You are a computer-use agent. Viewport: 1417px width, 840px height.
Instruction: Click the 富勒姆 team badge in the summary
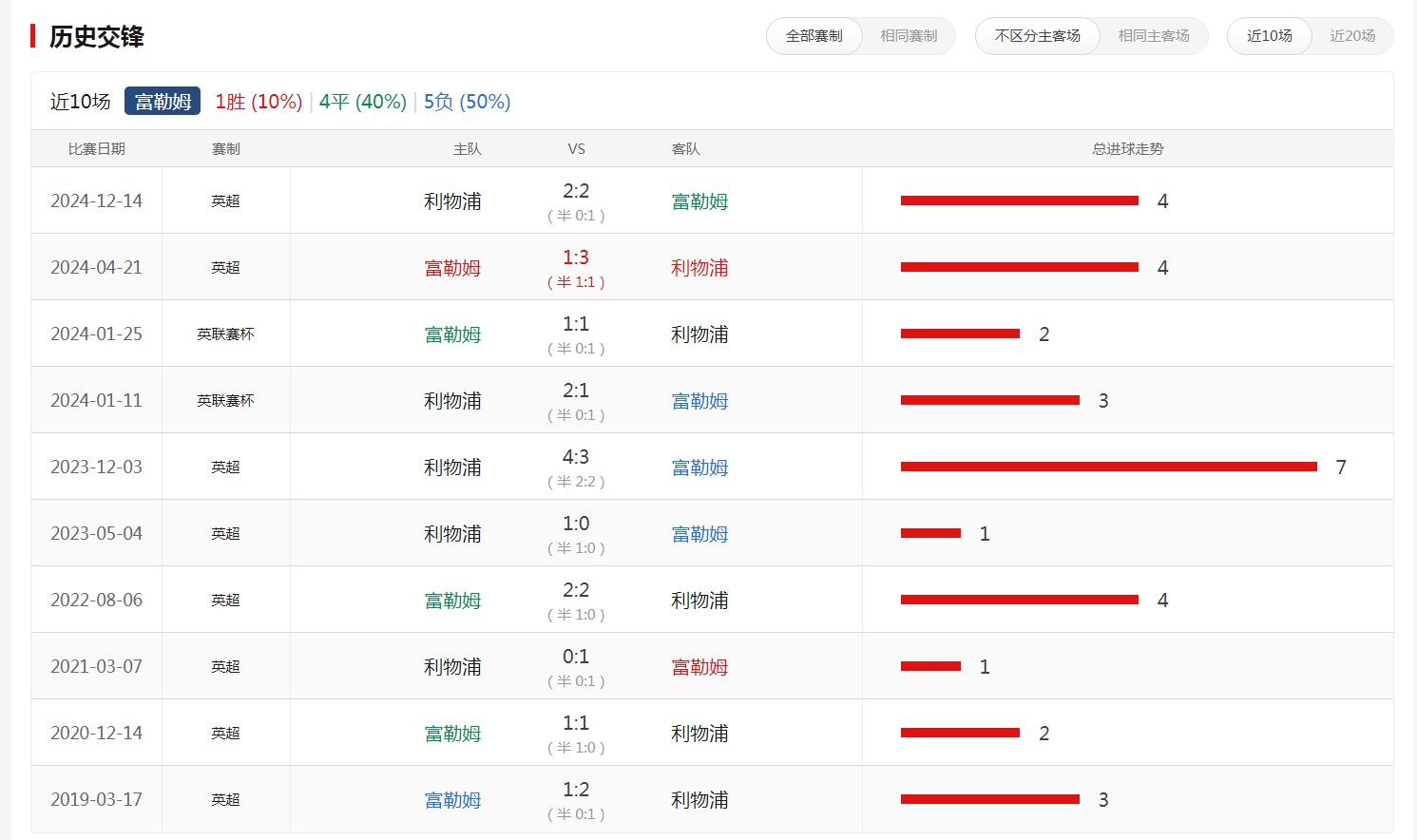163,101
